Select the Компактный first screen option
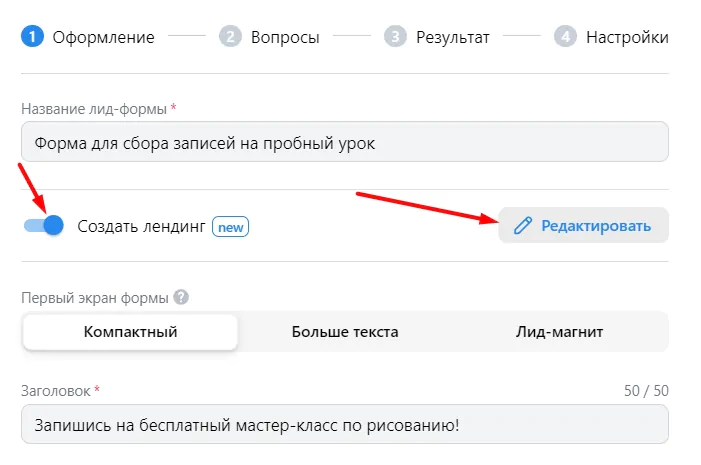Viewport: 701px width, 465px height. coord(130,332)
